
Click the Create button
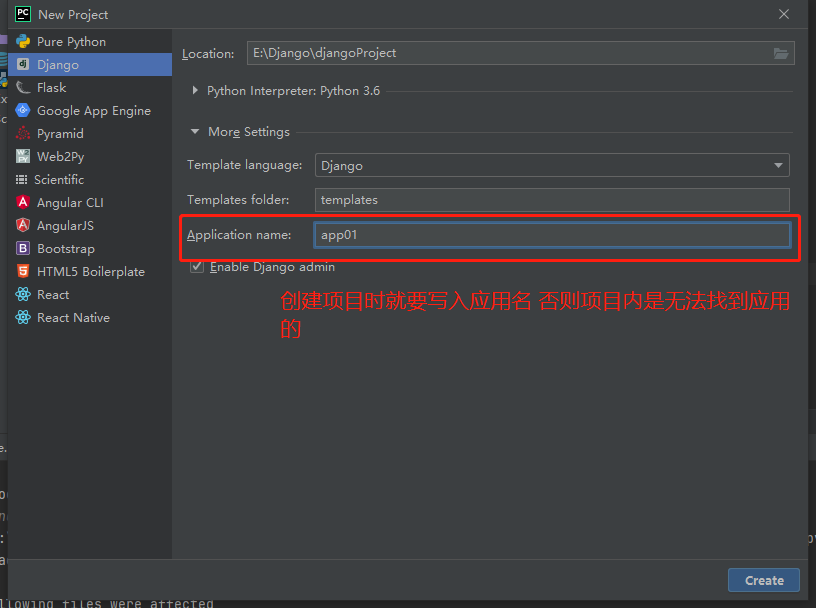coord(763,580)
